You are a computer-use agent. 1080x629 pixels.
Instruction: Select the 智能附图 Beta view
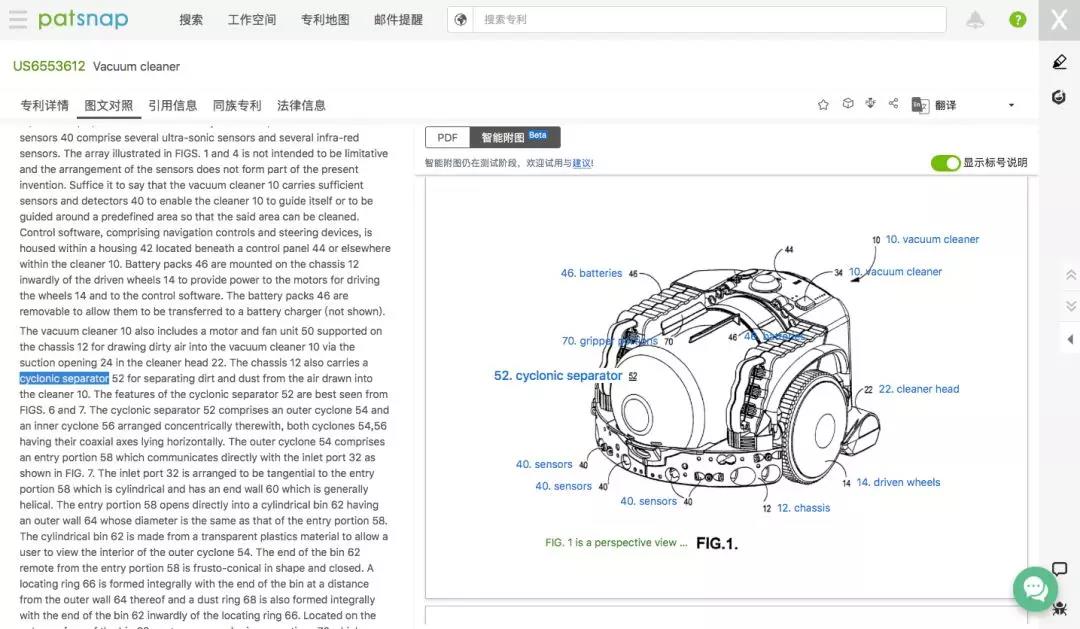(514, 138)
